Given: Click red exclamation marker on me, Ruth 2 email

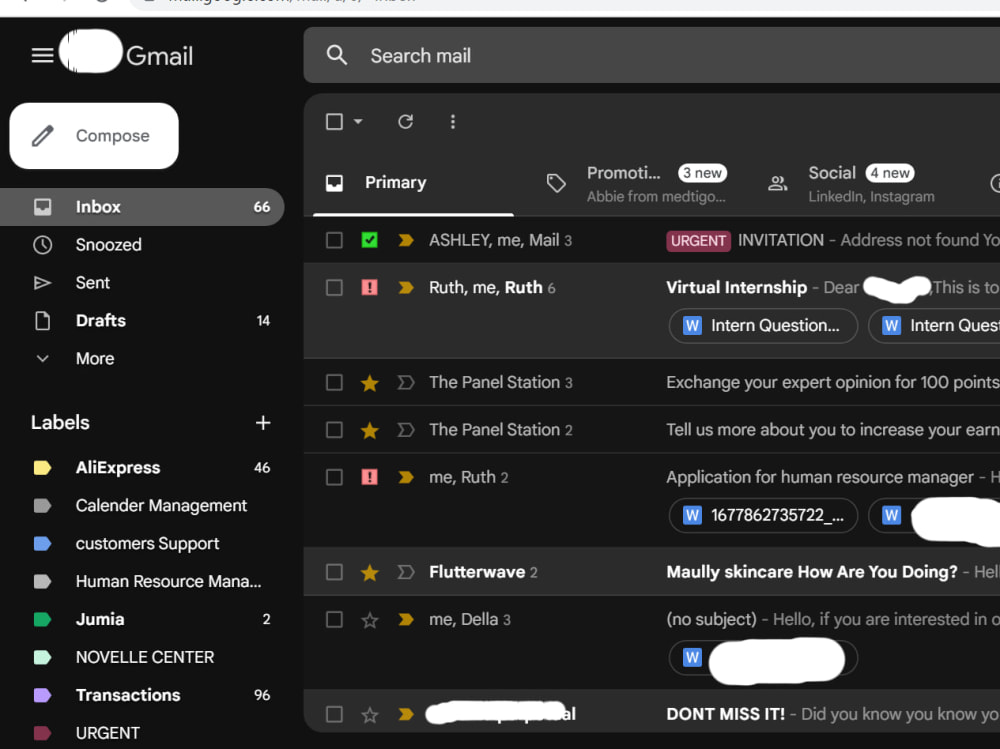Looking at the screenshot, I should [369, 477].
